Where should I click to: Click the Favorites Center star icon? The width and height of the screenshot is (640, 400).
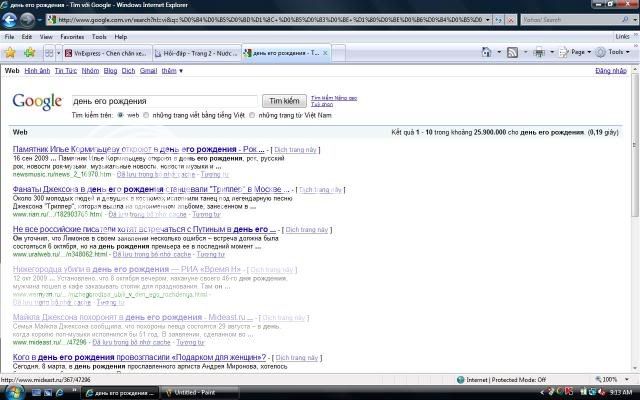(10, 52)
